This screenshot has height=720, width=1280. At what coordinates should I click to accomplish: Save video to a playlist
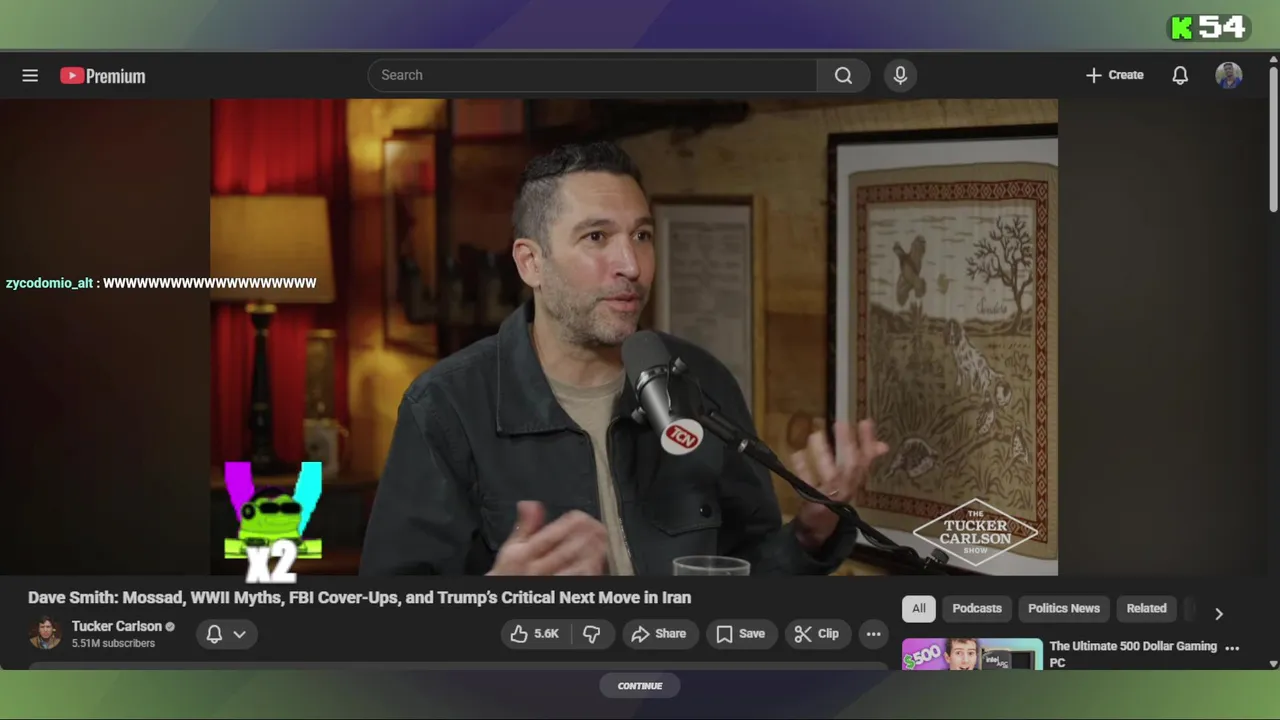741,634
